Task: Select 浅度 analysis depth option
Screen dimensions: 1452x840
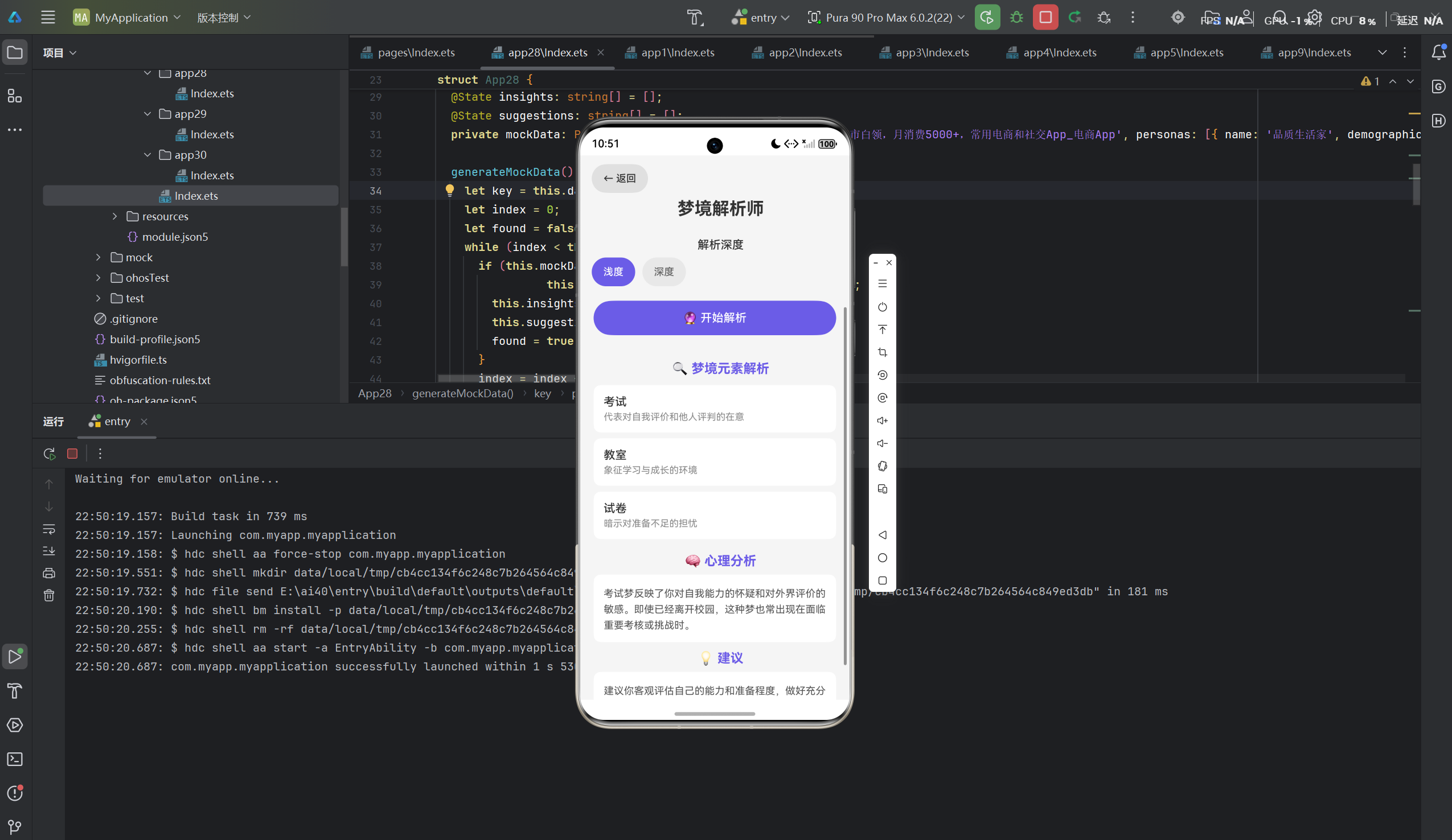Action: pyautogui.click(x=613, y=271)
